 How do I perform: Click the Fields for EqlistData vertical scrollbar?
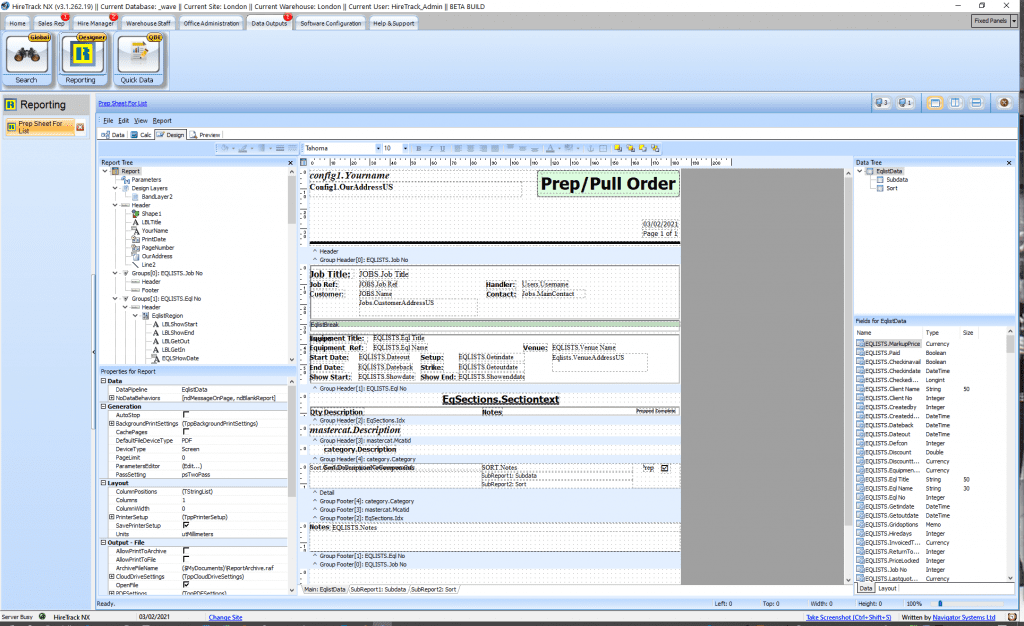1011,456
